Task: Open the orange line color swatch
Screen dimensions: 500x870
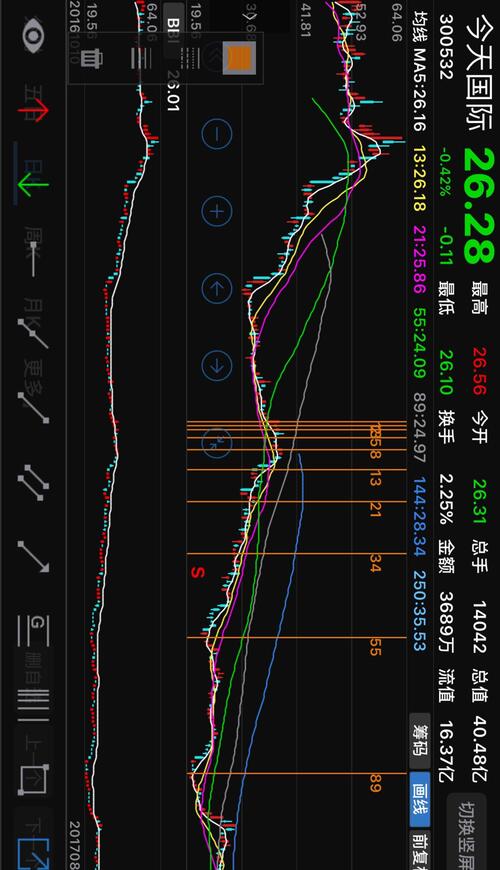Action: 239,58
